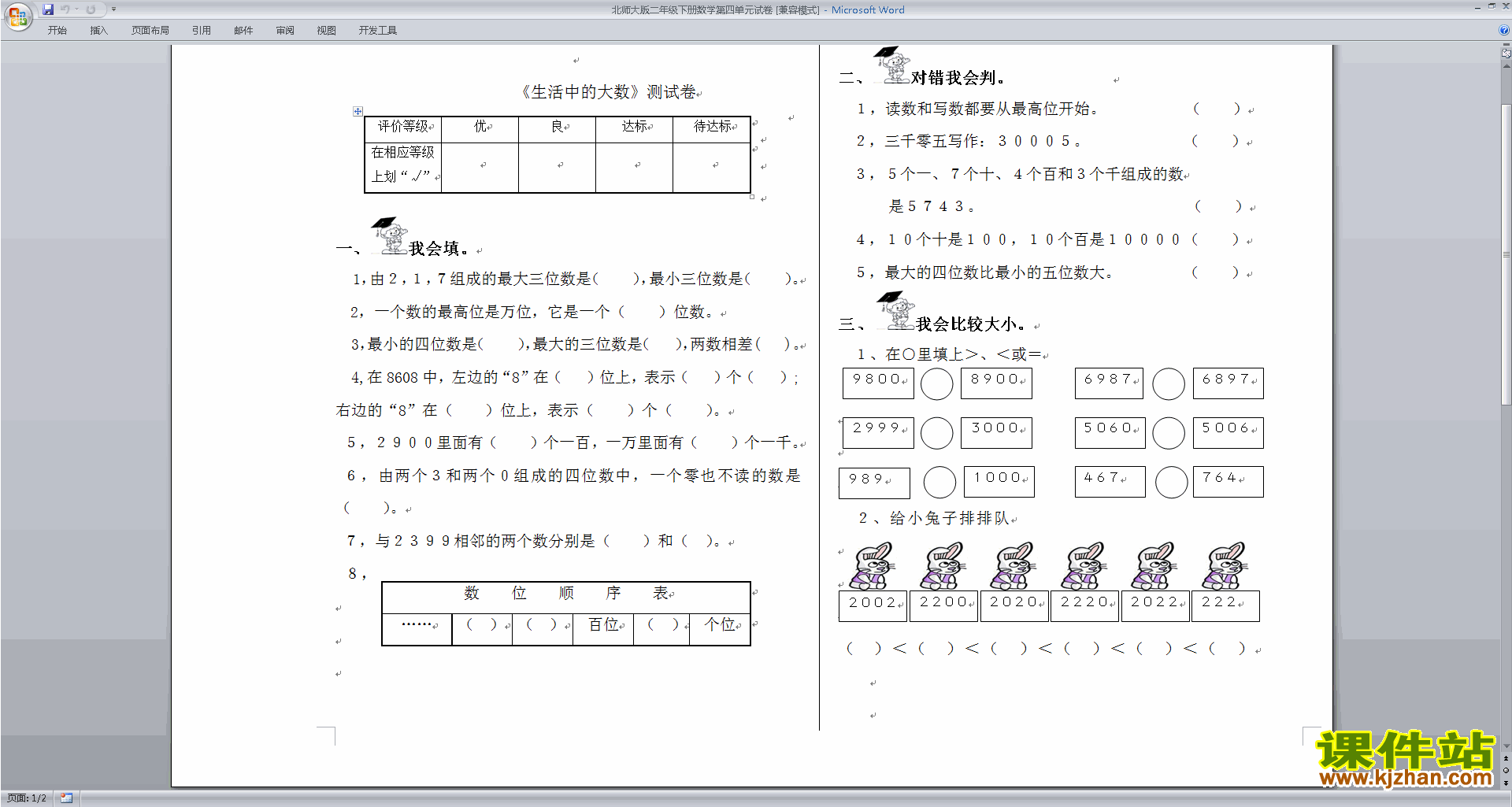Click the restore window button
This screenshot has width=1512, height=807.
[1492, 6]
